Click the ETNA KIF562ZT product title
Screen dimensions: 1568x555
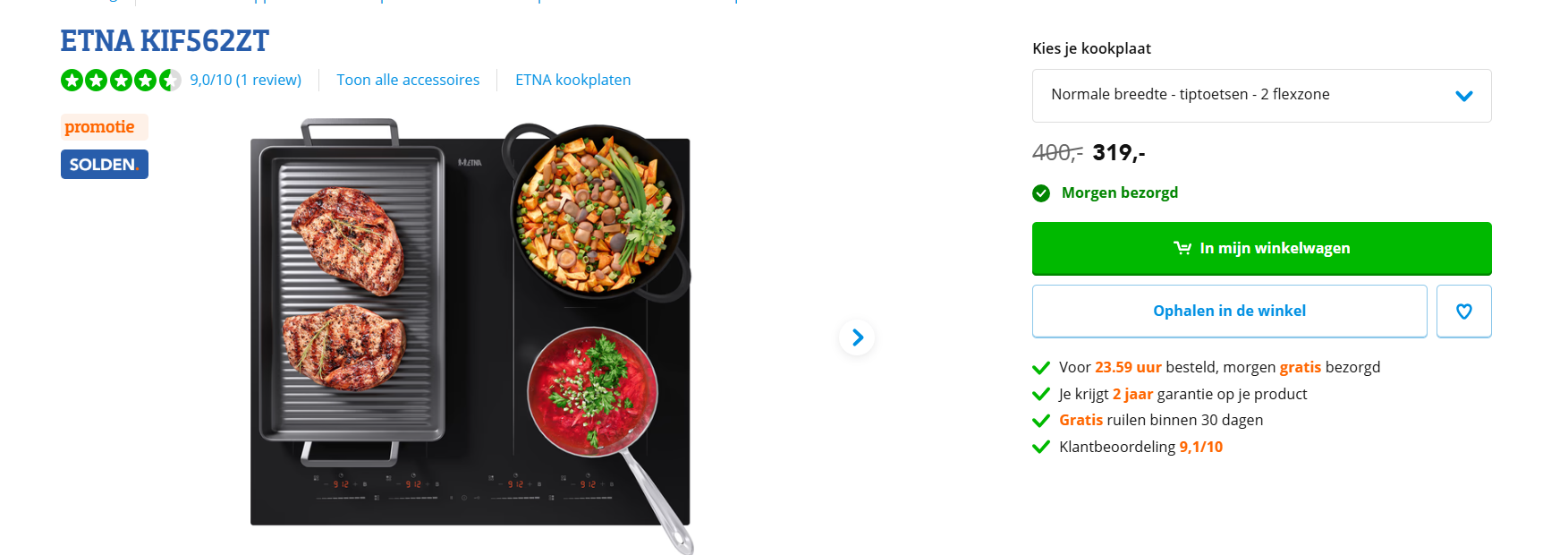(165, 41)
